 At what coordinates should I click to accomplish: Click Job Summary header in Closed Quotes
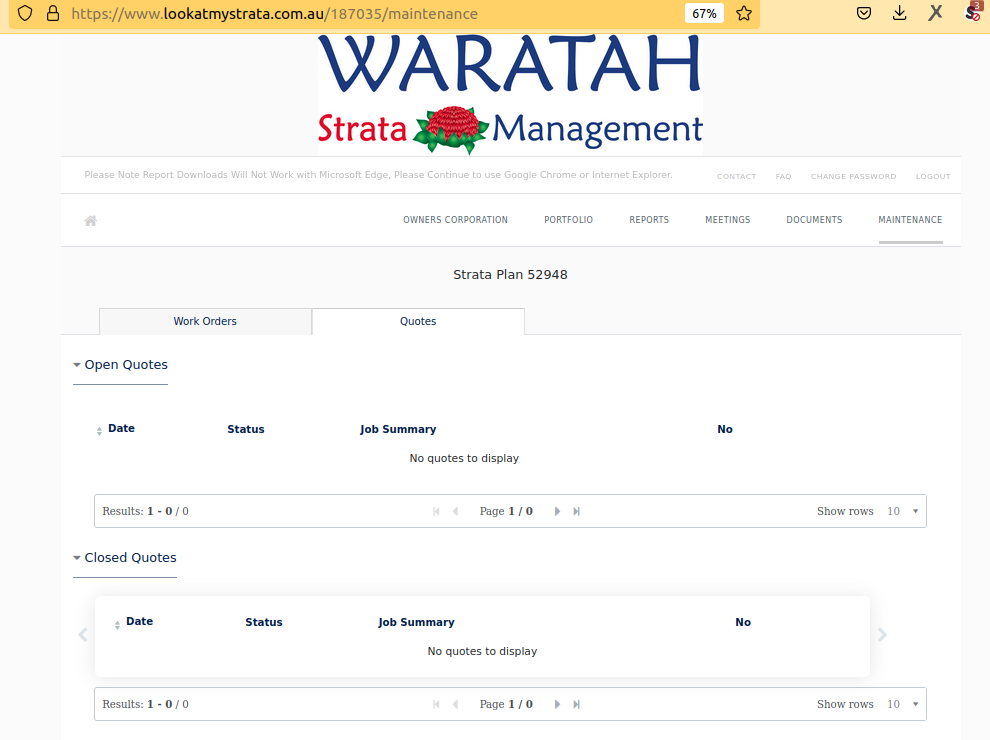click(416, 623)
